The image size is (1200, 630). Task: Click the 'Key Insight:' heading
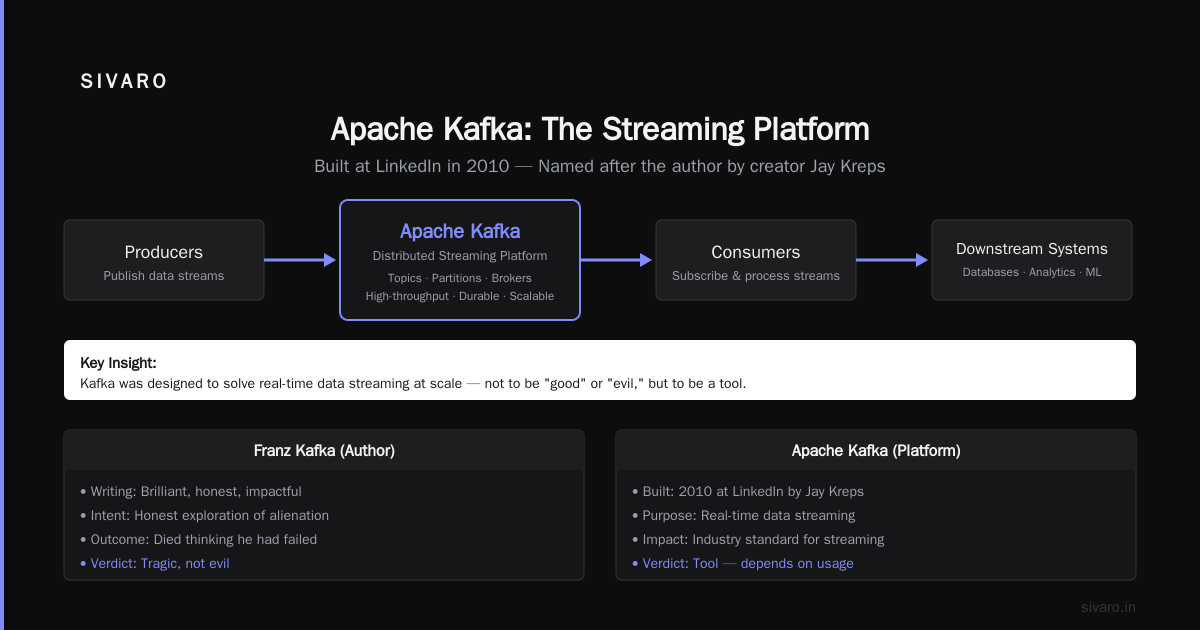point(118,363)
